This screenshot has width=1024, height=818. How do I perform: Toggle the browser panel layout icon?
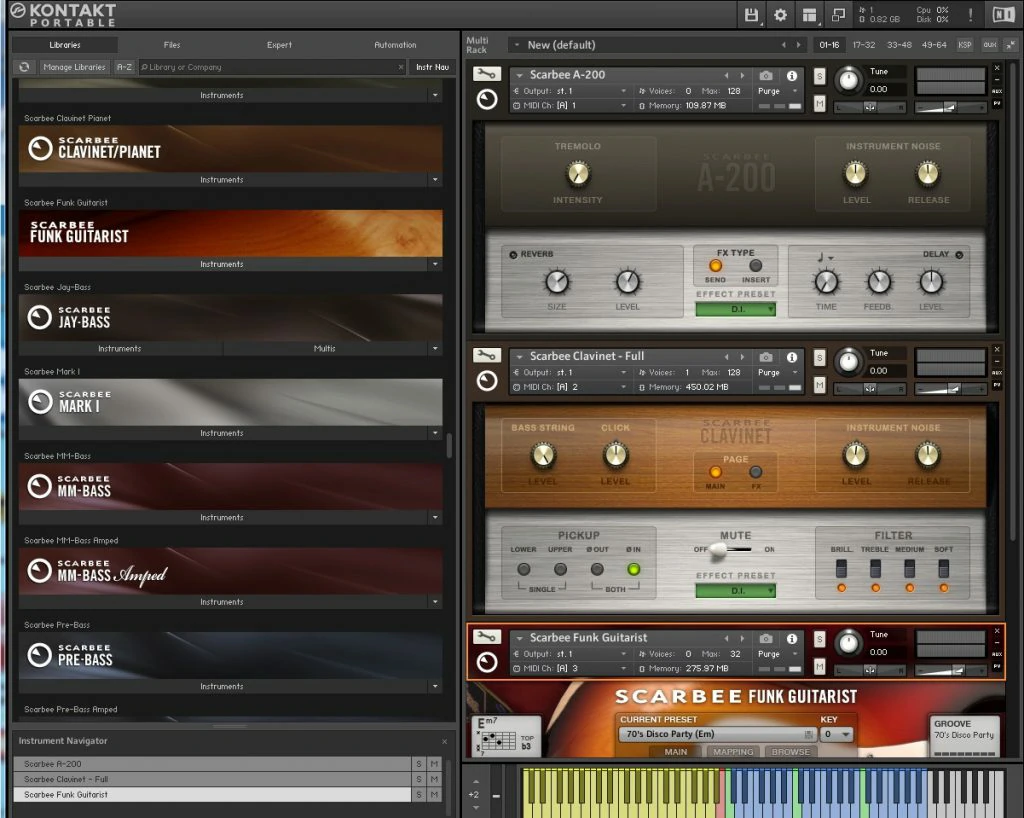809,14
